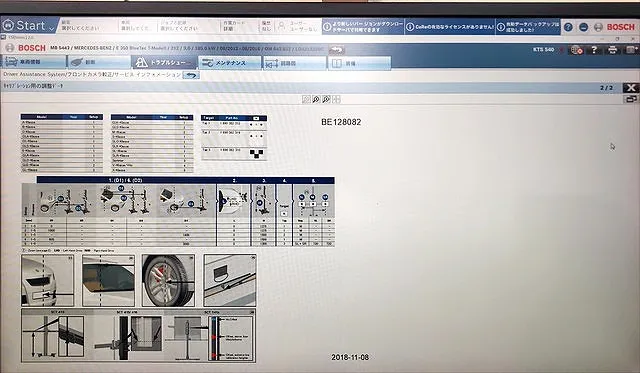
Task: Click the print icon in the dark toolbar
Action: click(x=613, y=50)
